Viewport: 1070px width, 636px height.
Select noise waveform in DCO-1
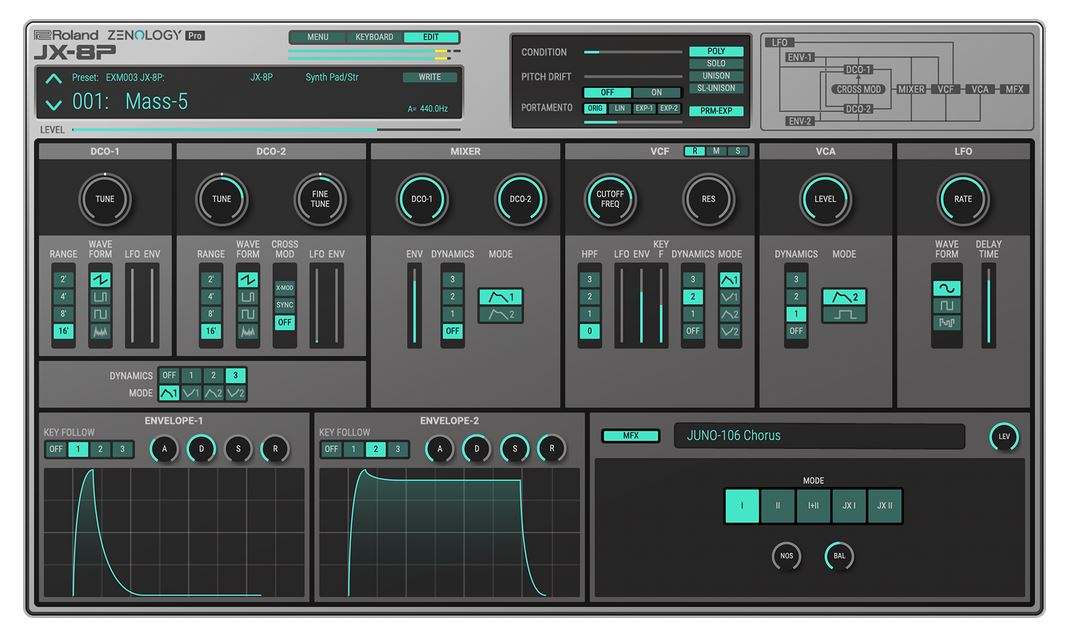100,332
